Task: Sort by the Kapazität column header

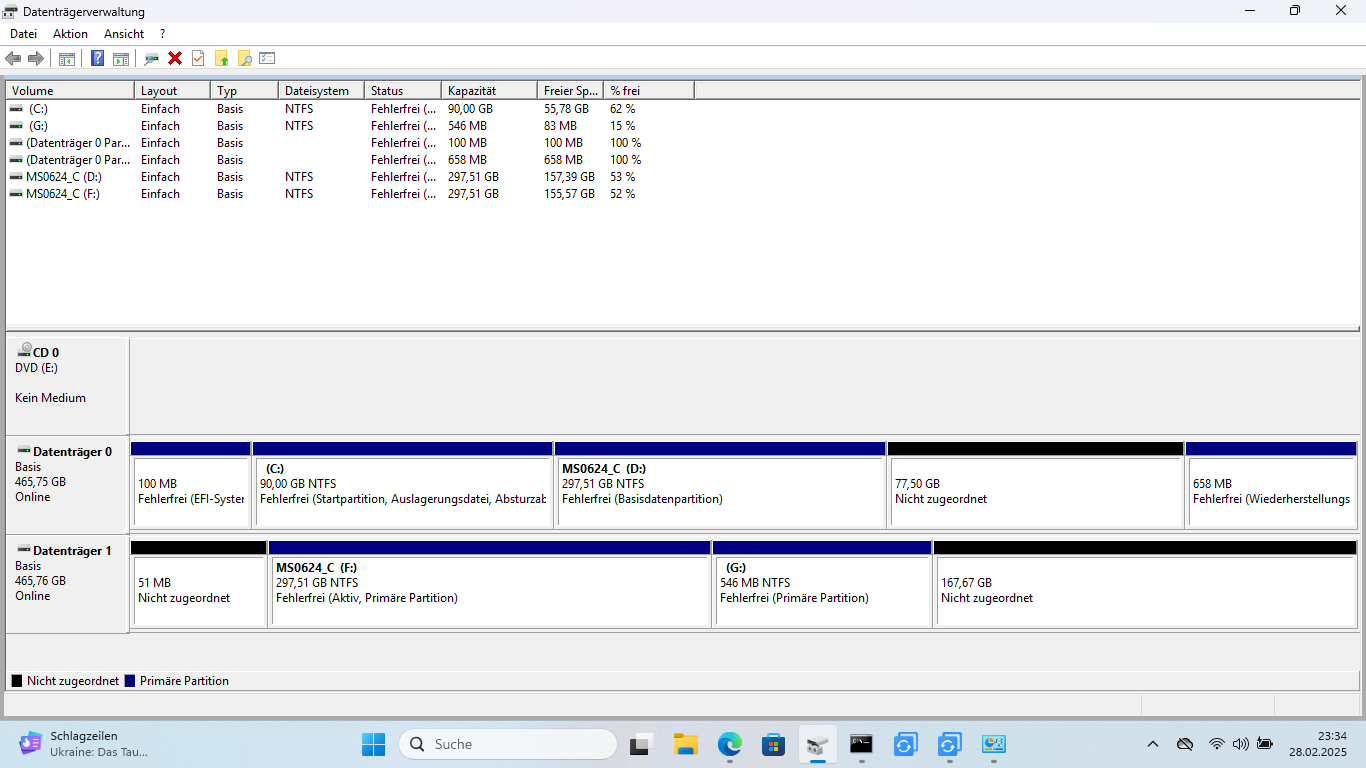Action: coord(490,90)
